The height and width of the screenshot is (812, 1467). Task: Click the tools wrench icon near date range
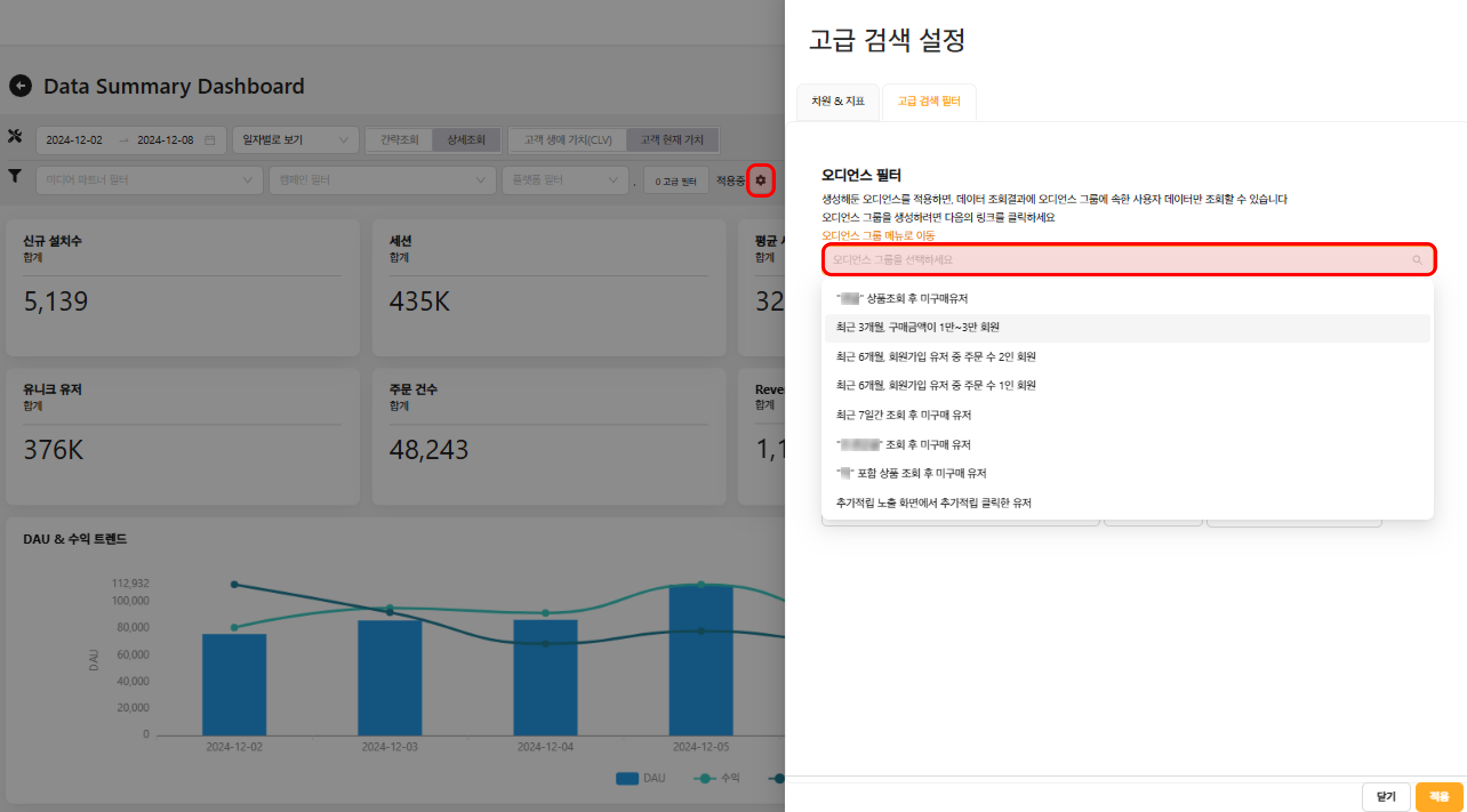15,136
